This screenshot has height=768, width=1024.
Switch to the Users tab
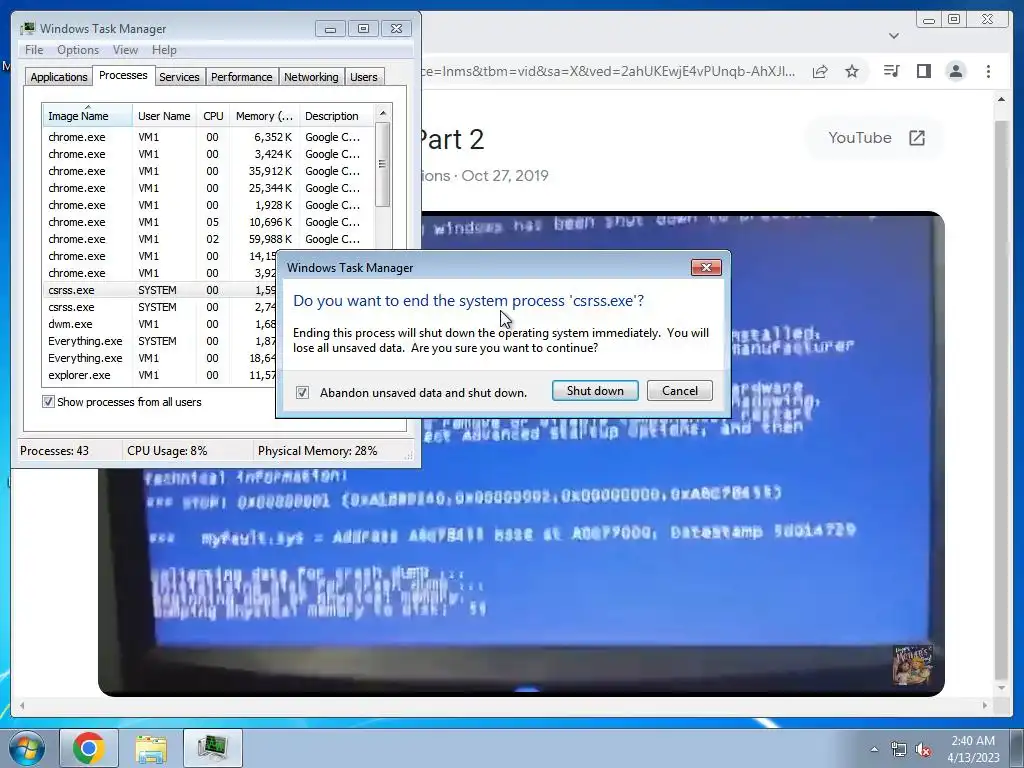tap(364, 77)
